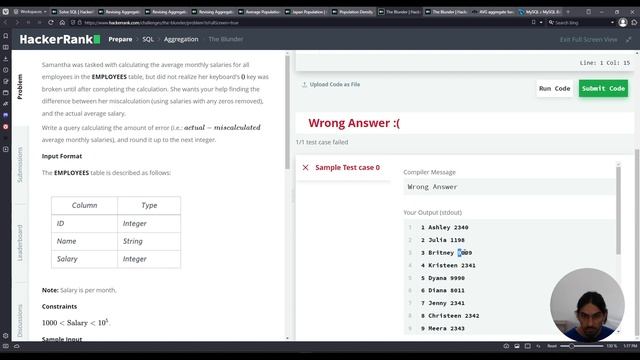Screen dimensions: 640x360
Task: Reset the page zoom level
Action: coord(552,346)
